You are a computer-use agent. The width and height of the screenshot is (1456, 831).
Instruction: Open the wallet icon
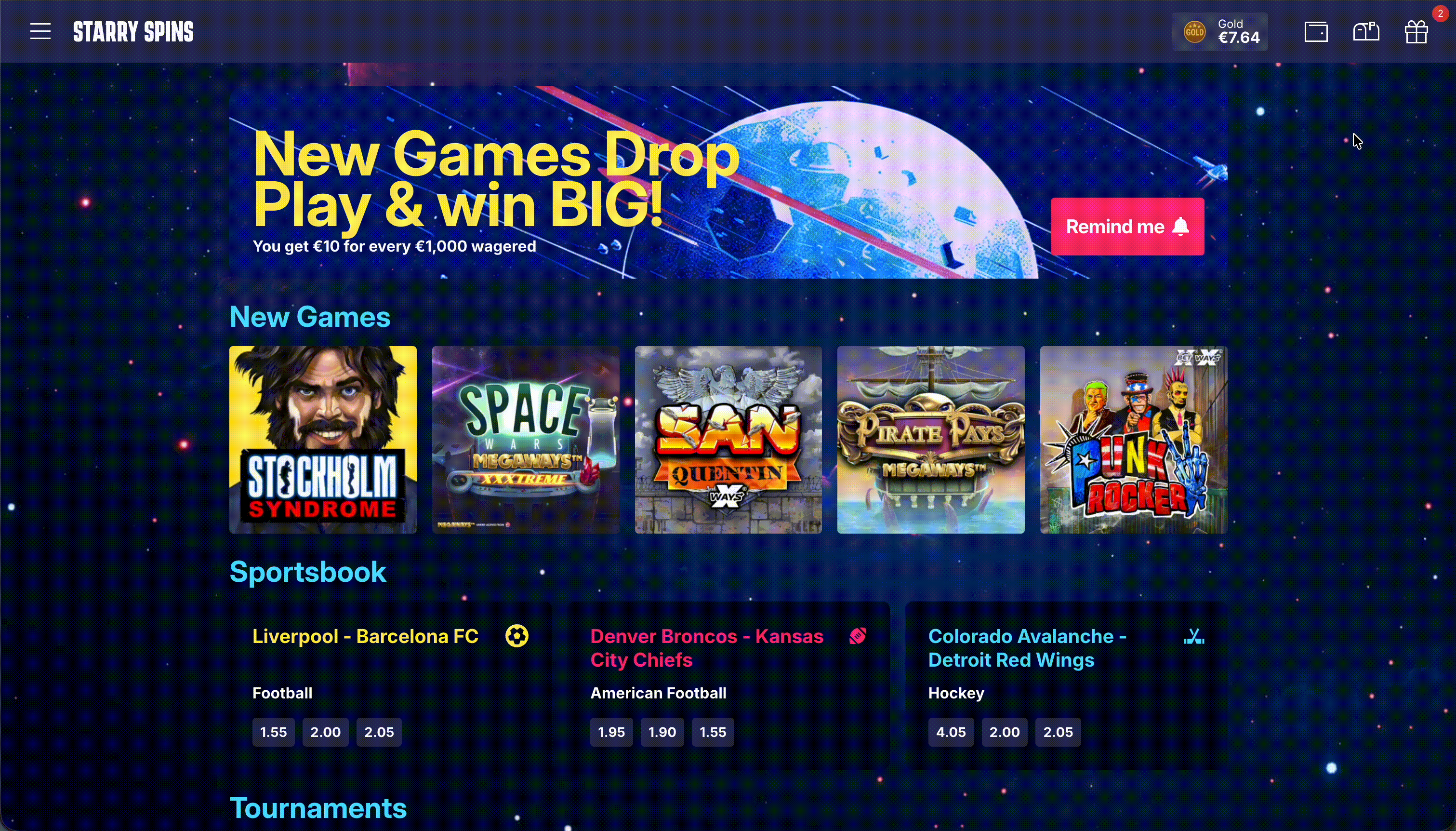click(x=1316, y=32)
